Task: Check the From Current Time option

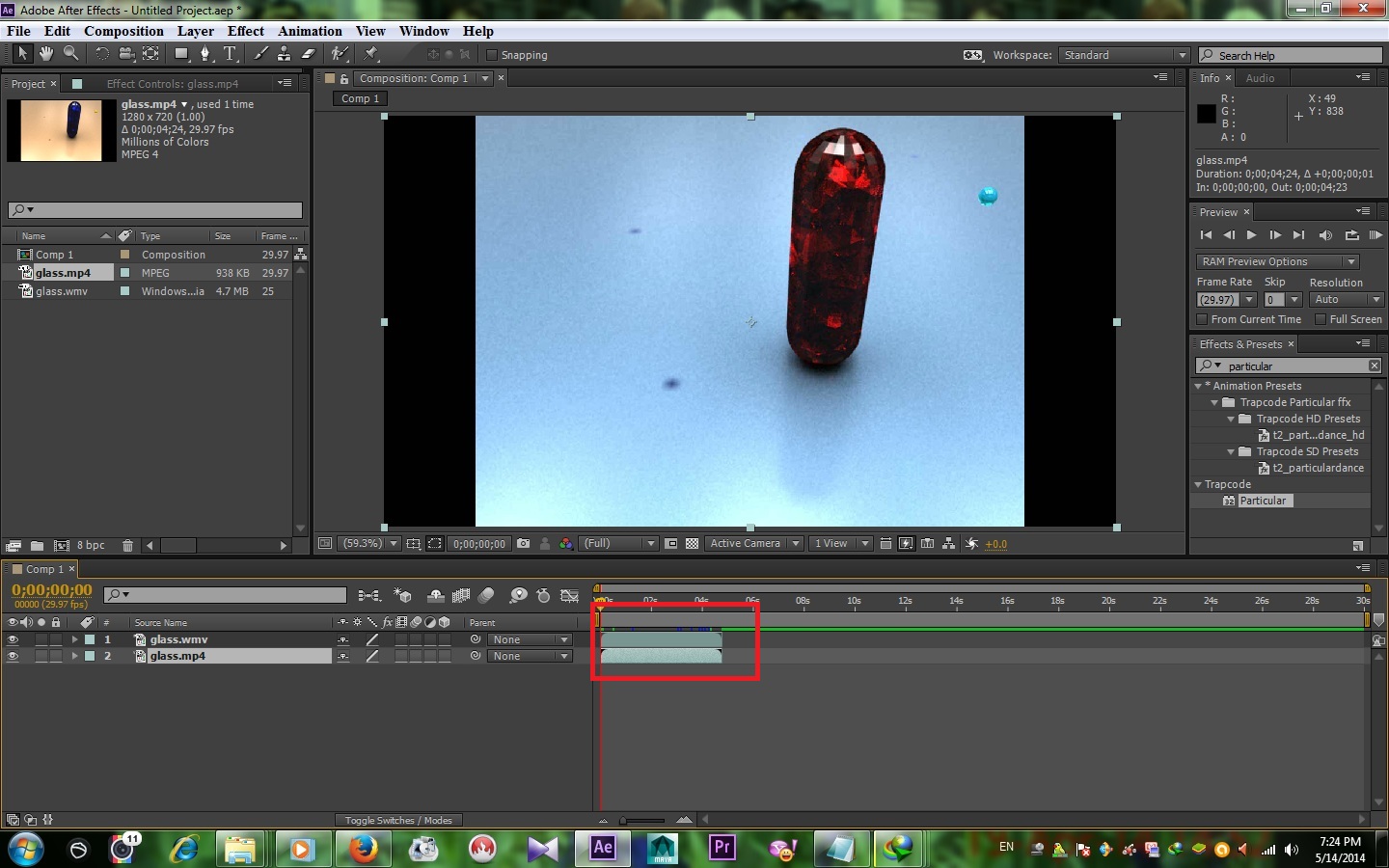Action: [1202, 319]
